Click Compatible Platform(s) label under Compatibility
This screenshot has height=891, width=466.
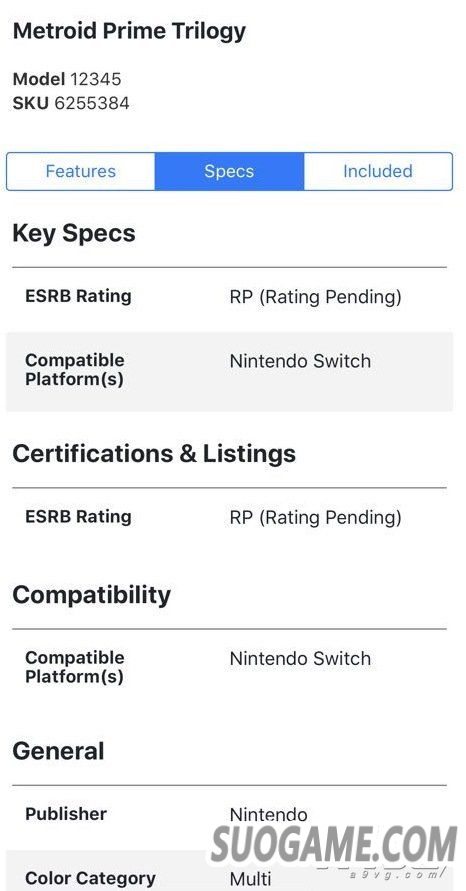point(74,667)
